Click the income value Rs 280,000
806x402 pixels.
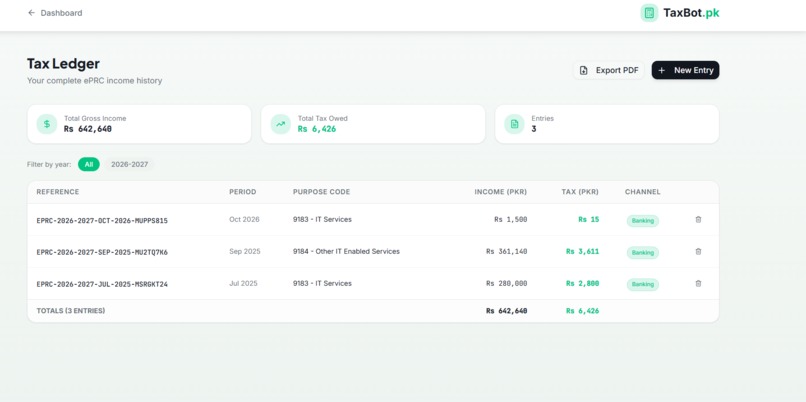coord(506,283)
